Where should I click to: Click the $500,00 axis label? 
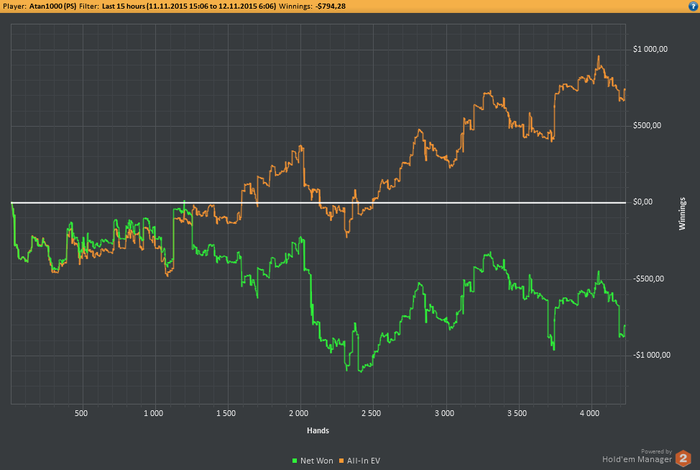pos(647,125)
